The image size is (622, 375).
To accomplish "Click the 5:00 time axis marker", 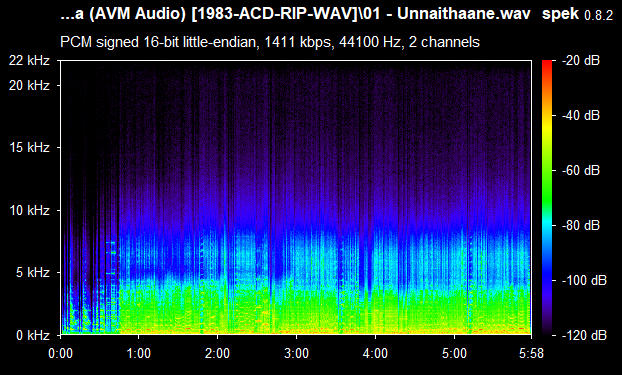I will pos(454,353).
